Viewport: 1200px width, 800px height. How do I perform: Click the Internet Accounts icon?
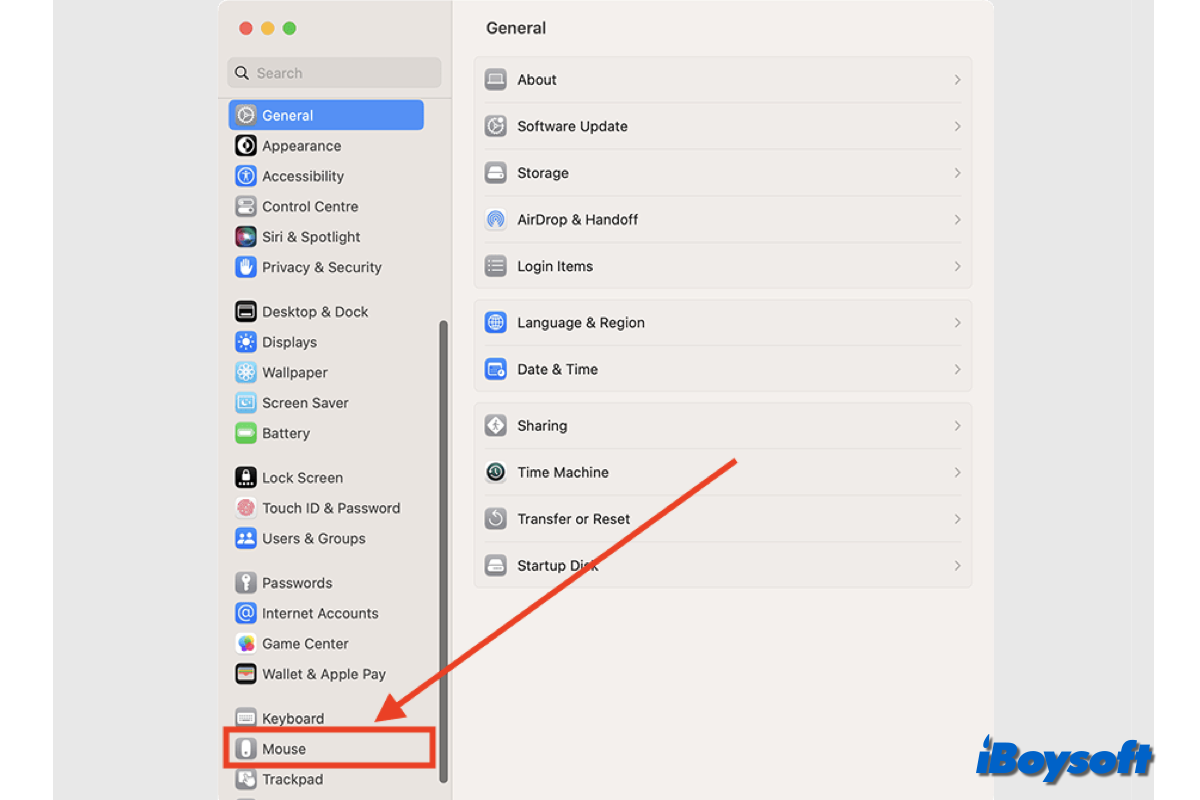[x=246, y=612]
